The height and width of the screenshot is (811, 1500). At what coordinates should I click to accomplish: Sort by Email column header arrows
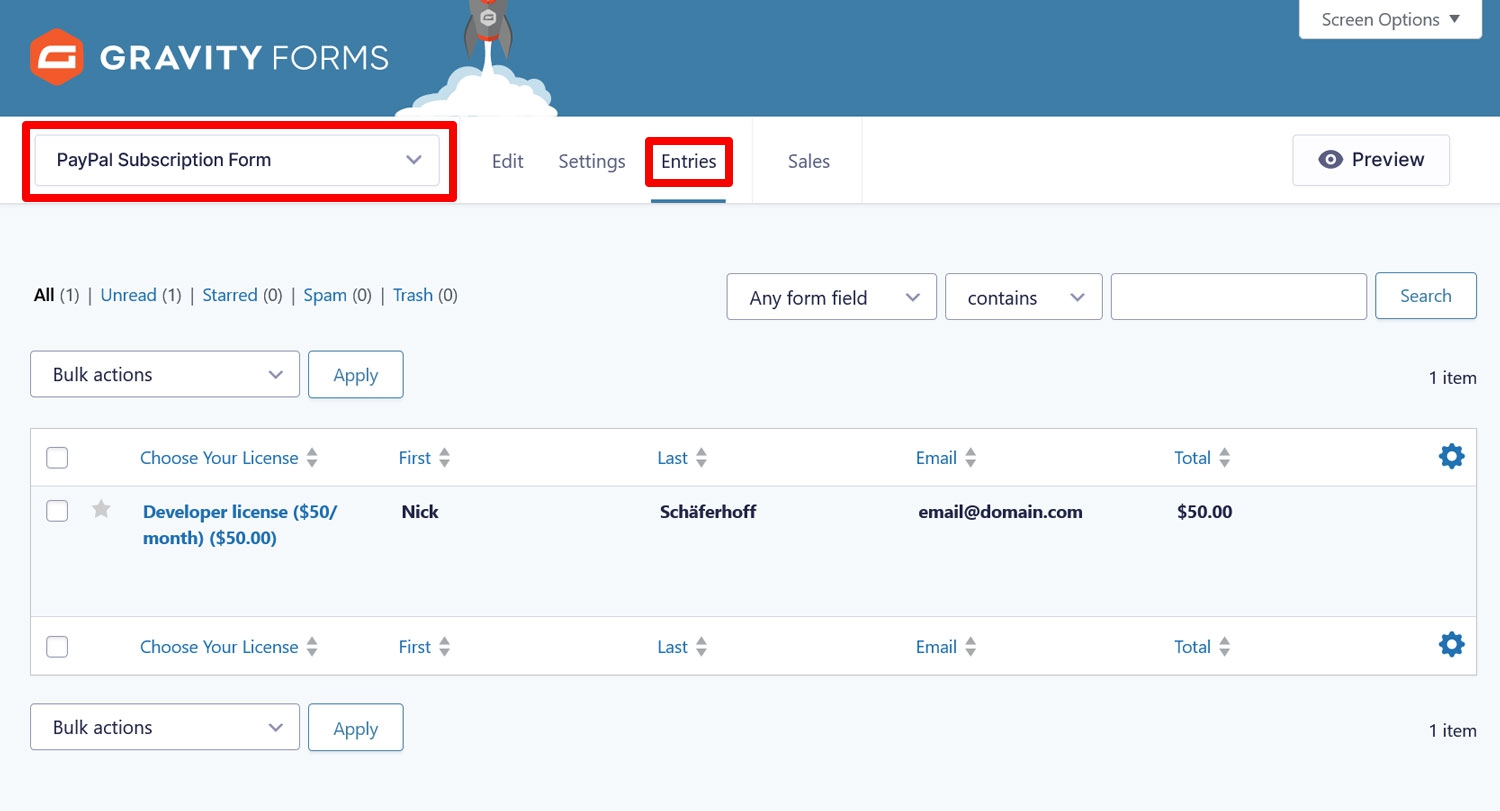[970, 458]
